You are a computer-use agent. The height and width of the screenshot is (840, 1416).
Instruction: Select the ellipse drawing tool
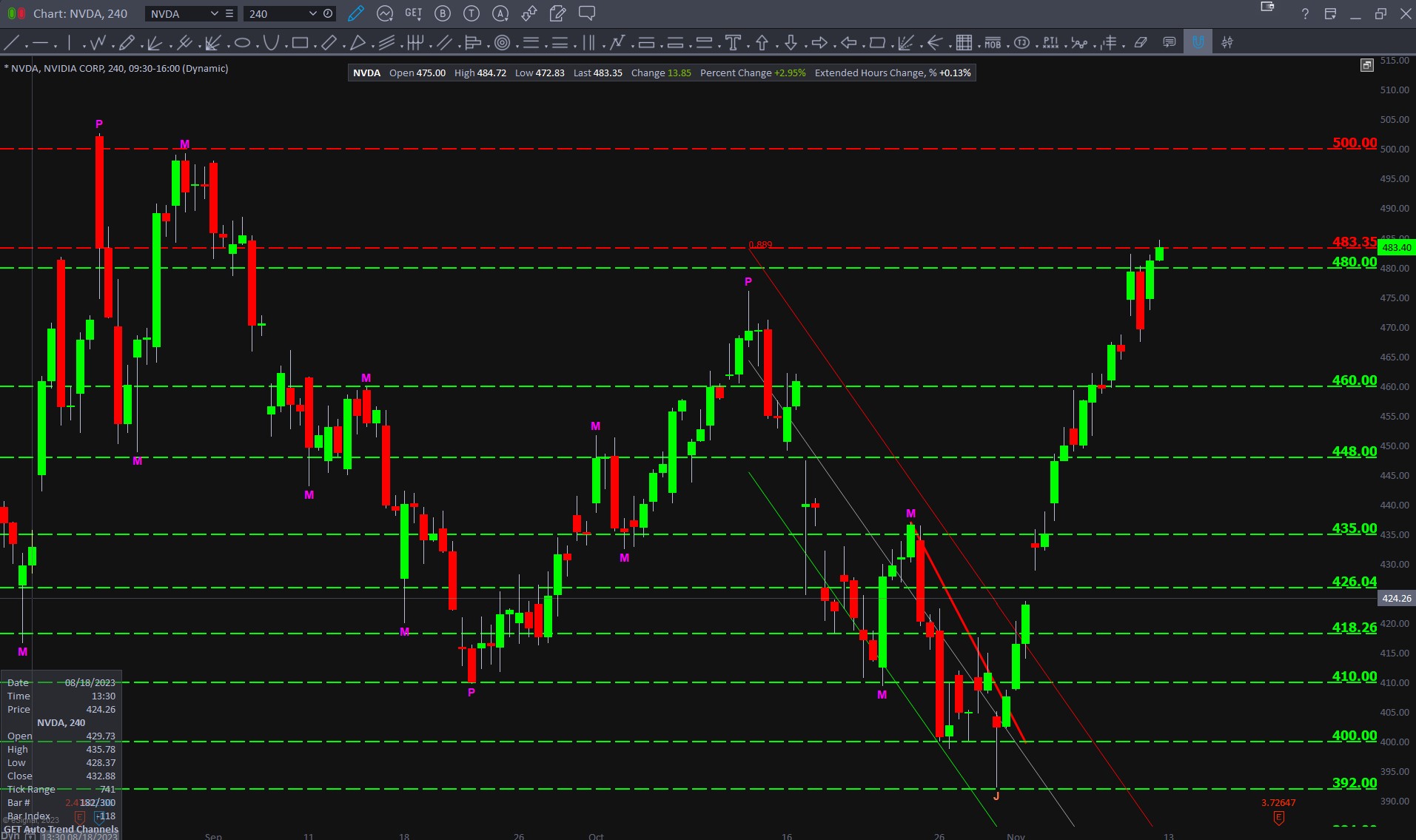click(x=242, y=43)
